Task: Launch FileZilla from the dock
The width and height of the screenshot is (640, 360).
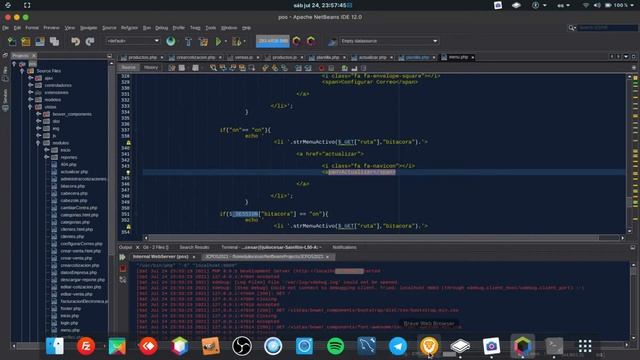Action: click(x=86, y=346)
